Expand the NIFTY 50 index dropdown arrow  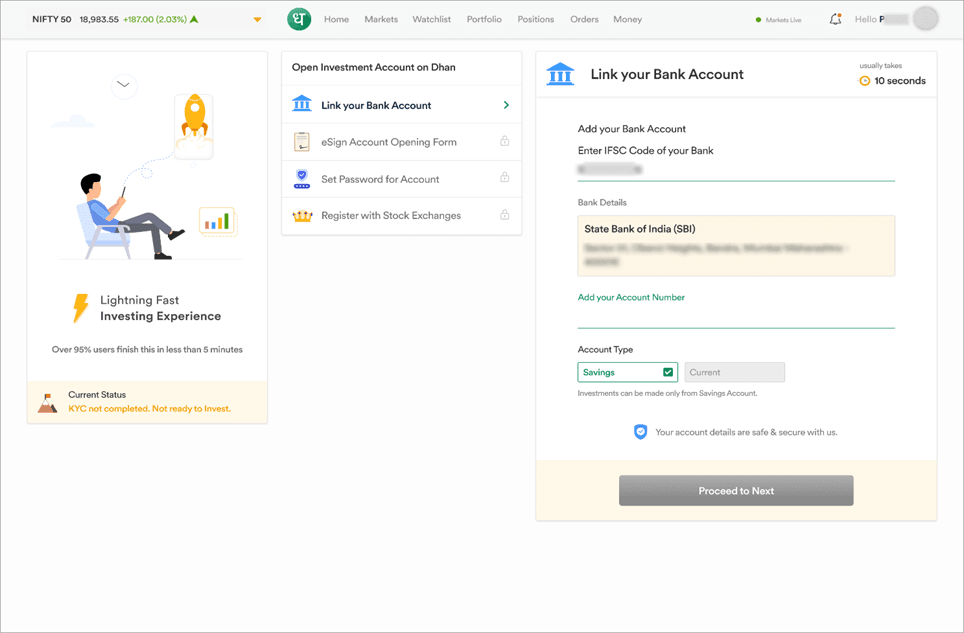[x=258, y=20]
